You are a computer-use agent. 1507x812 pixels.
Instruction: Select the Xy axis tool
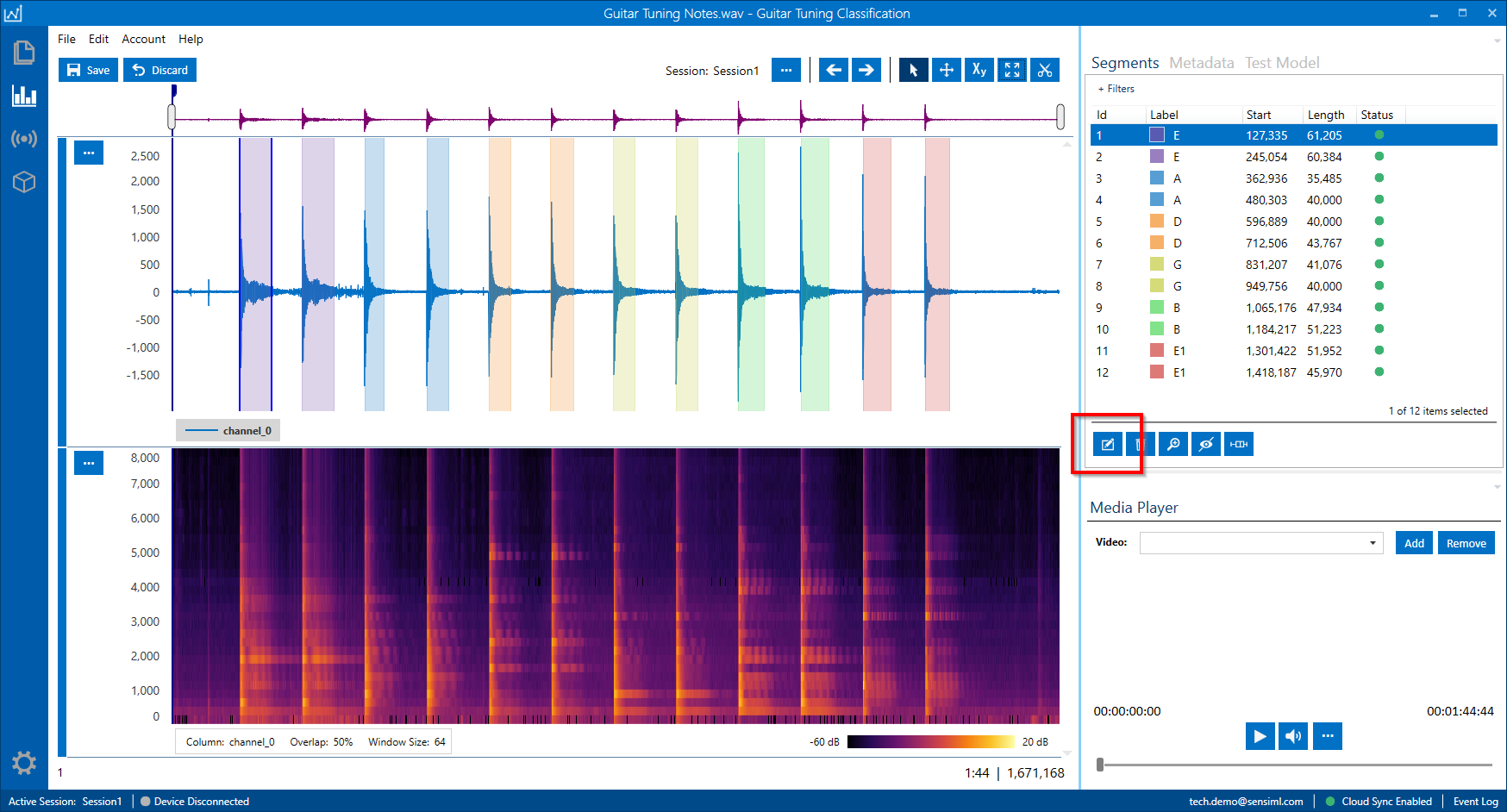tap(979, 70)
